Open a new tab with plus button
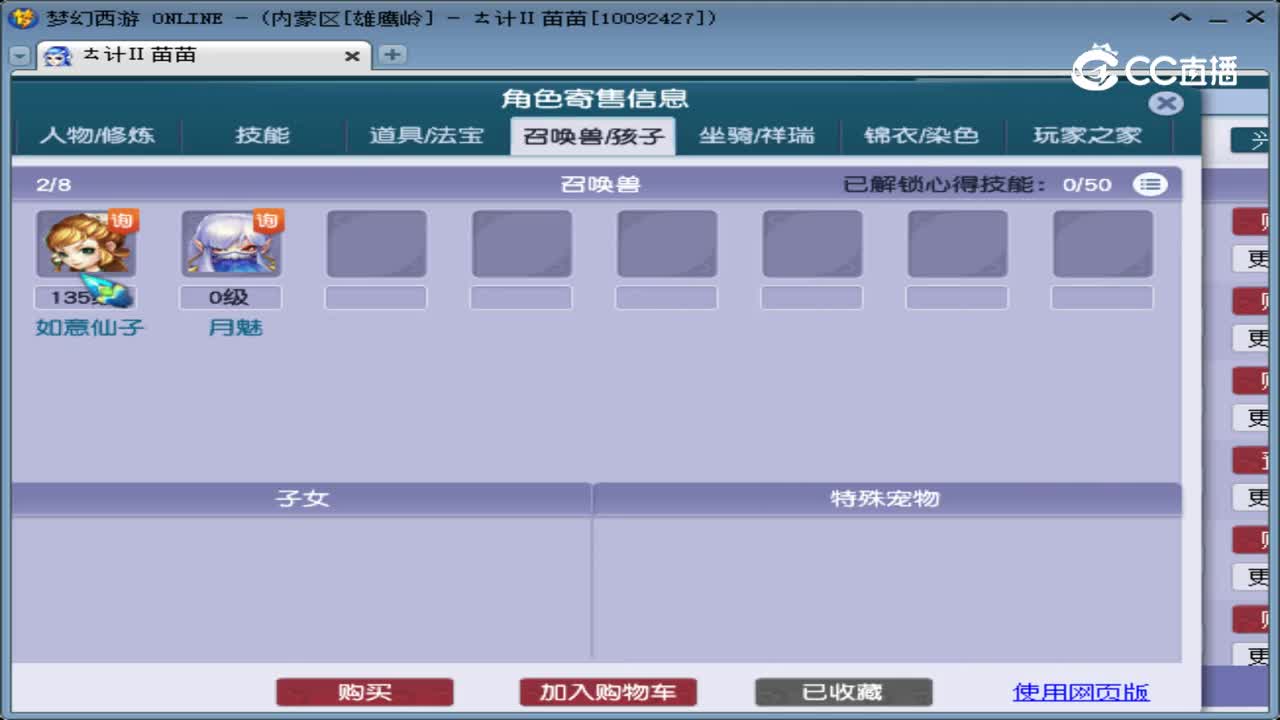The image size is (1280, 720). [392, 55]
